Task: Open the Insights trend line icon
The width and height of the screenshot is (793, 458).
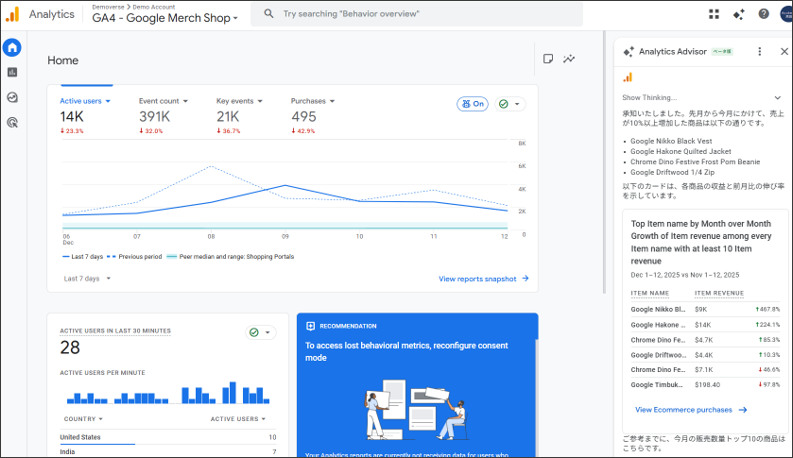Action: pyautogui.click(x=569, y=59)
